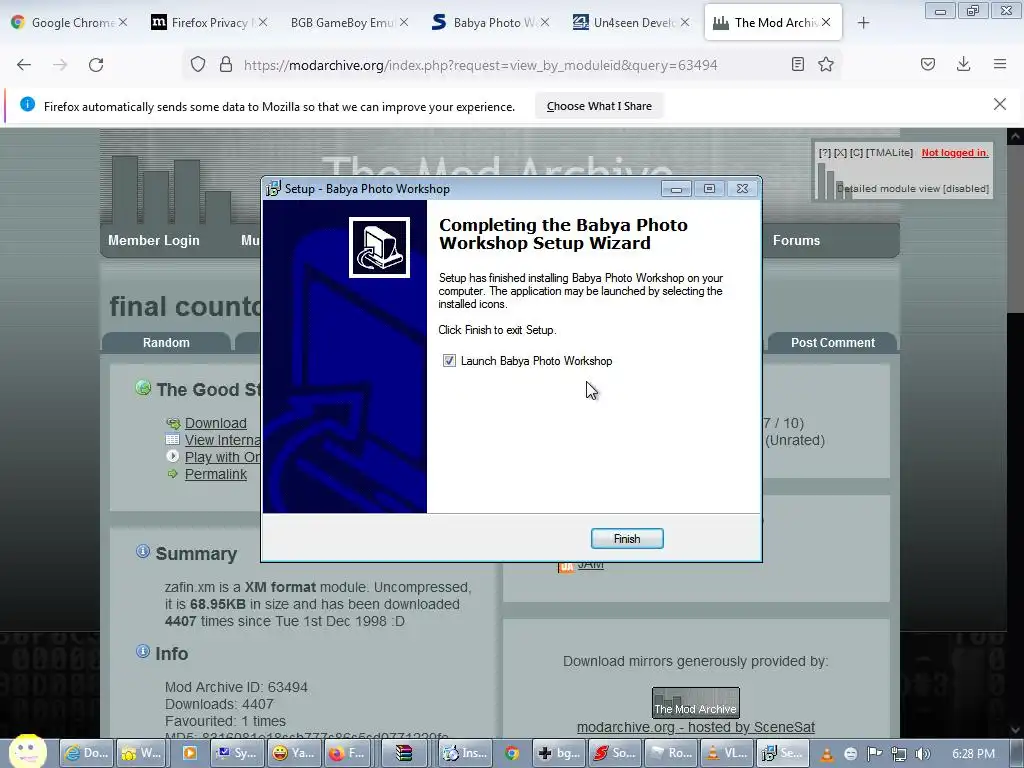Click Choose What I Share button
This screenshot has width=1024, height=768.
coord(599,106)
